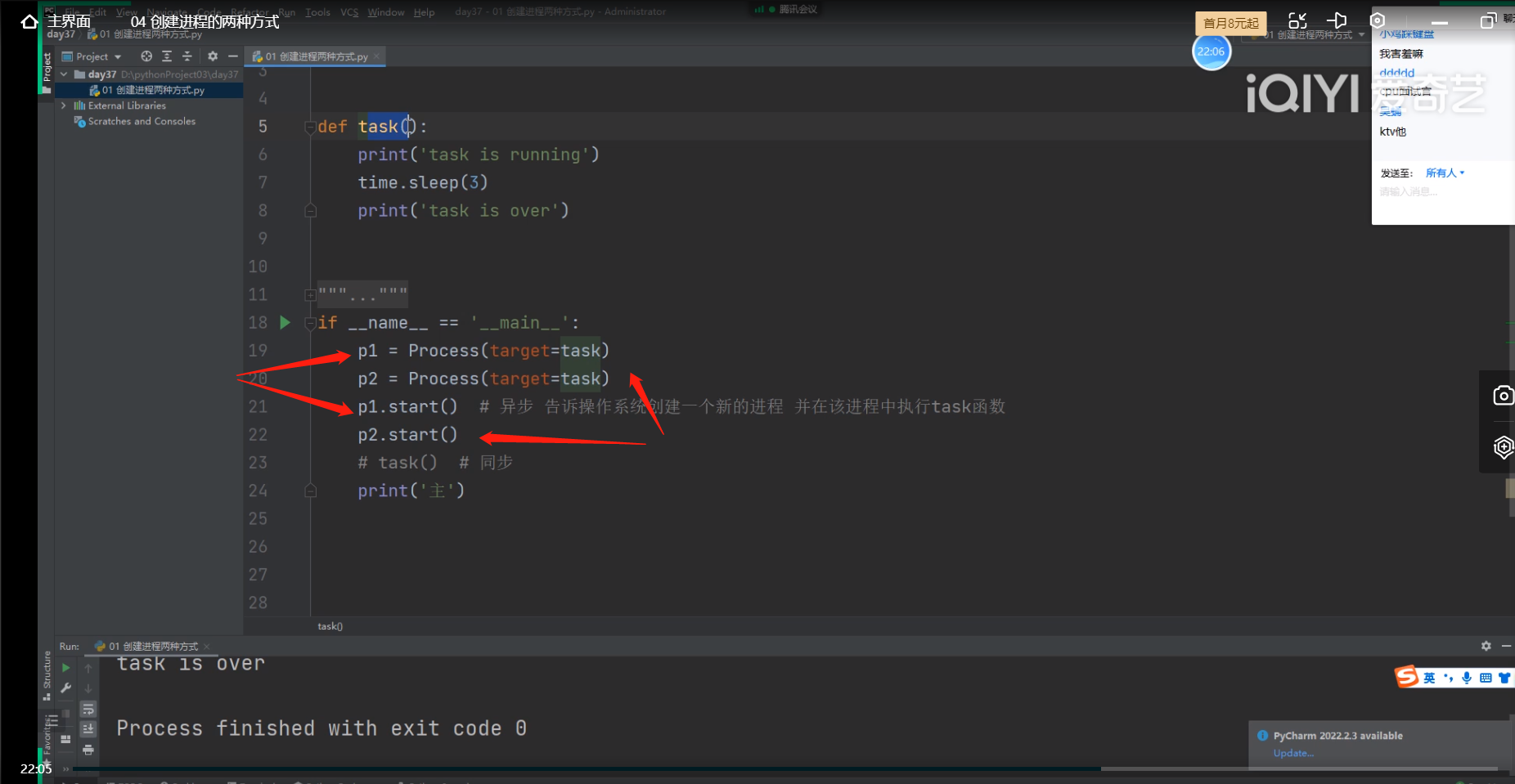Expand all items in Project panel toolbar

[x=167, y=56]
